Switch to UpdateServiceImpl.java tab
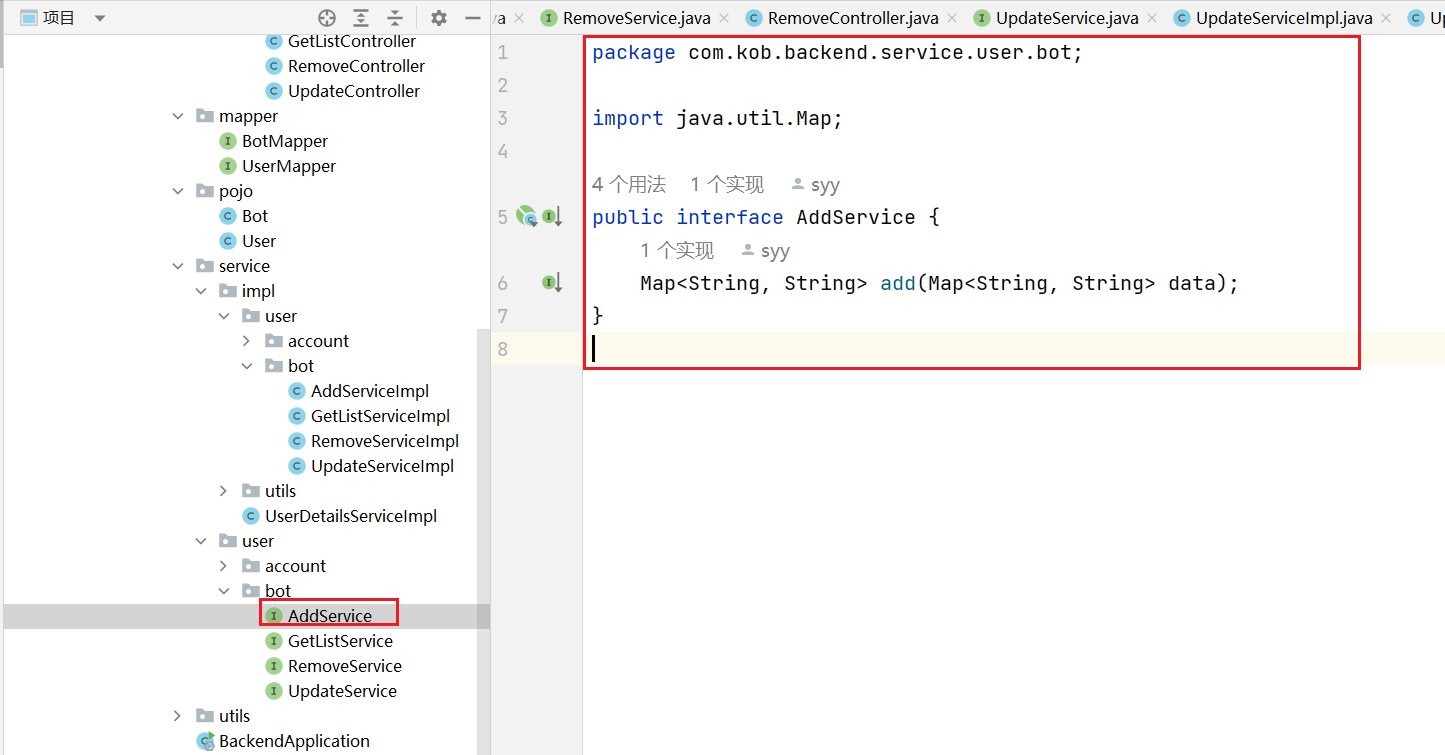The image size is (1445, 755). [1284, 18]
